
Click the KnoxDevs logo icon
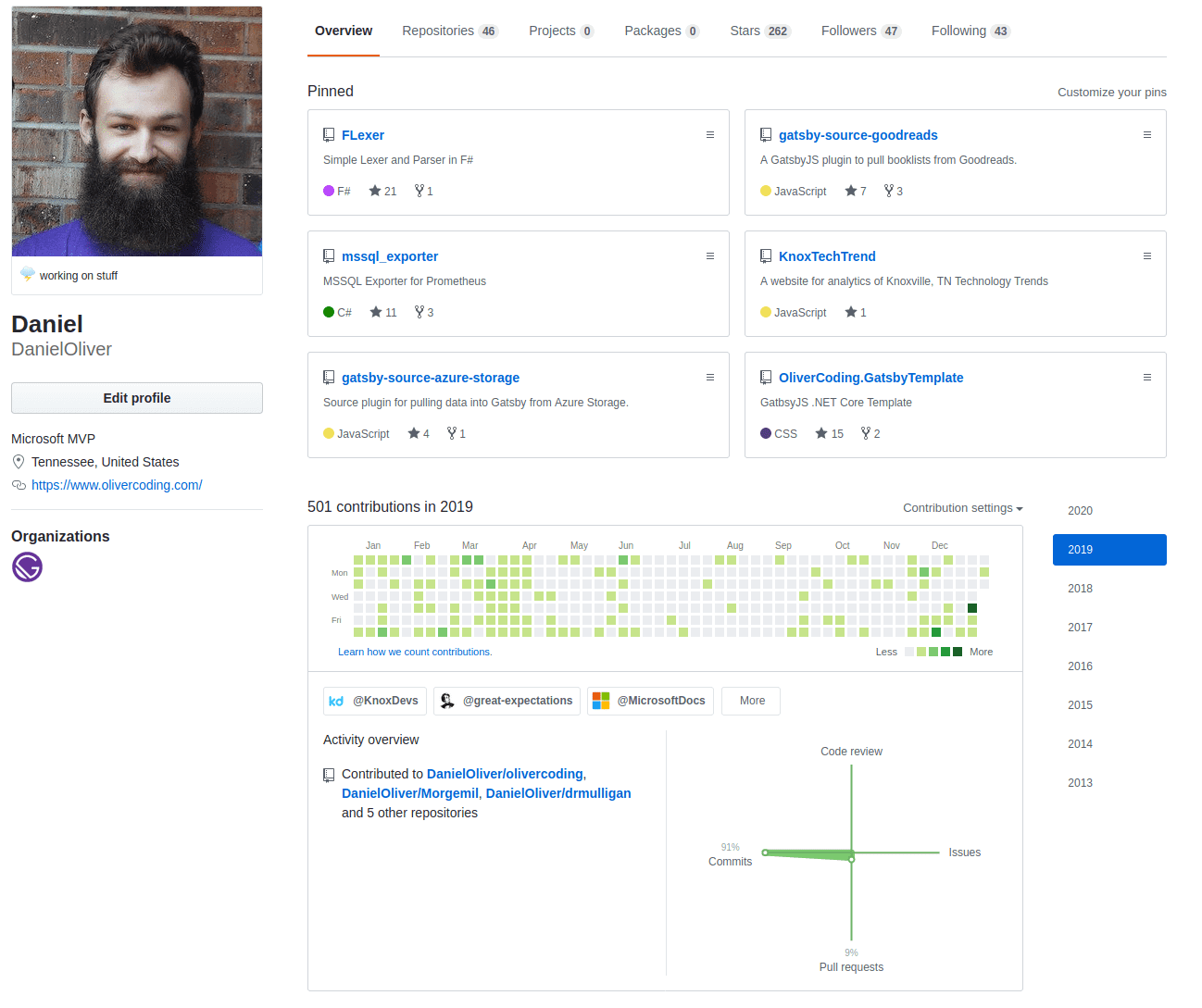click(336, 701)
